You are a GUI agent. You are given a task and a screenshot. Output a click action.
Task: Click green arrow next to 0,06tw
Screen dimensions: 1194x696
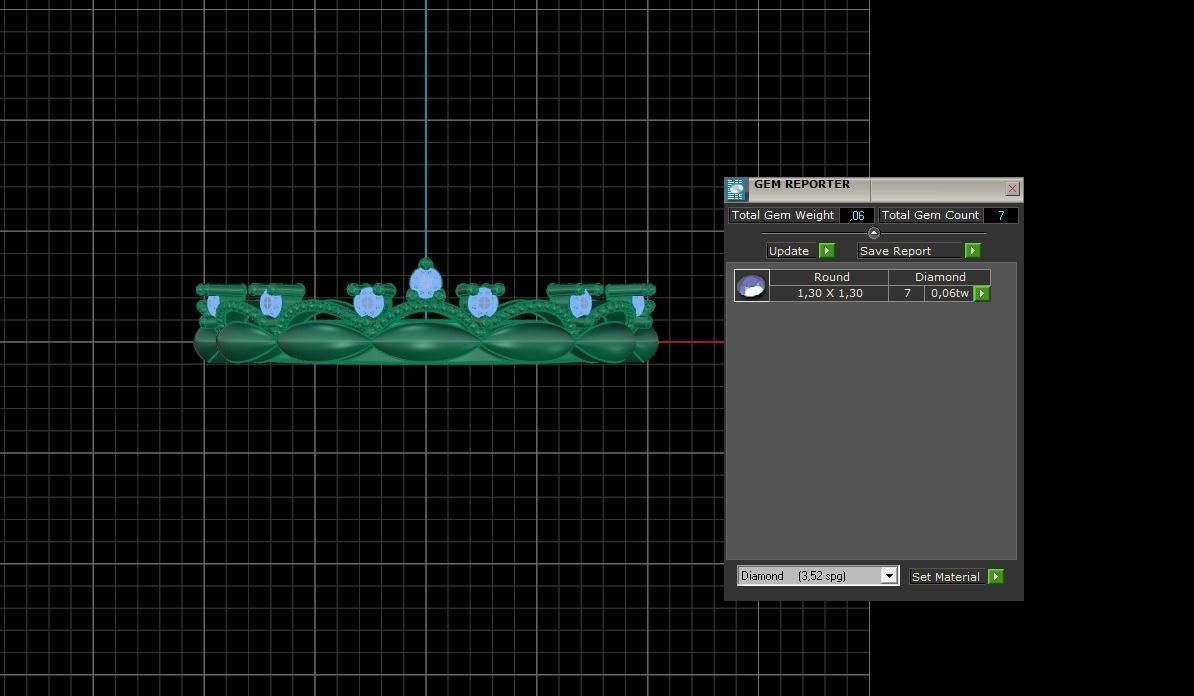point(982,293)
